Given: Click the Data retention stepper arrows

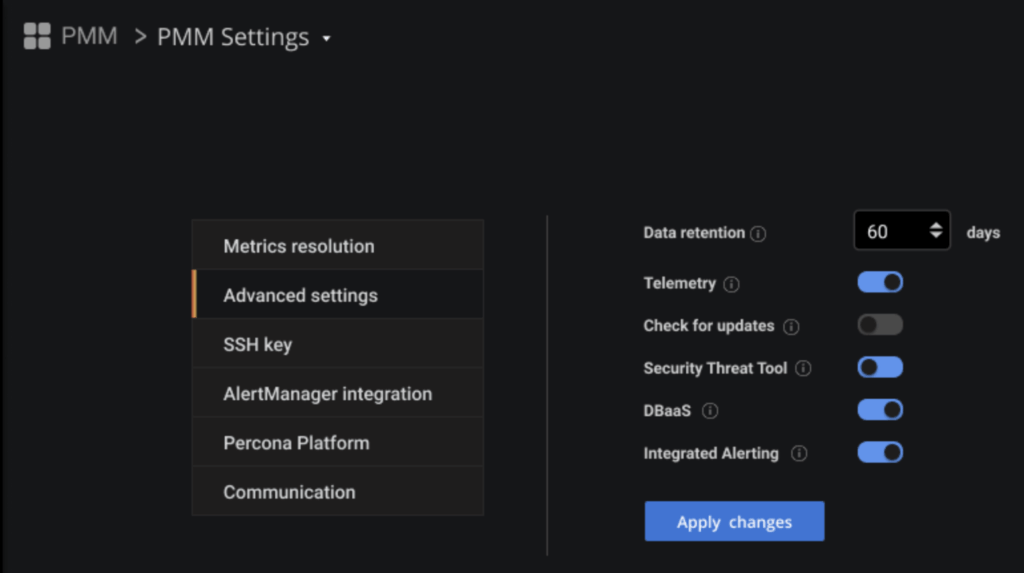Looking at the screenshot, I should click(936, 230).
